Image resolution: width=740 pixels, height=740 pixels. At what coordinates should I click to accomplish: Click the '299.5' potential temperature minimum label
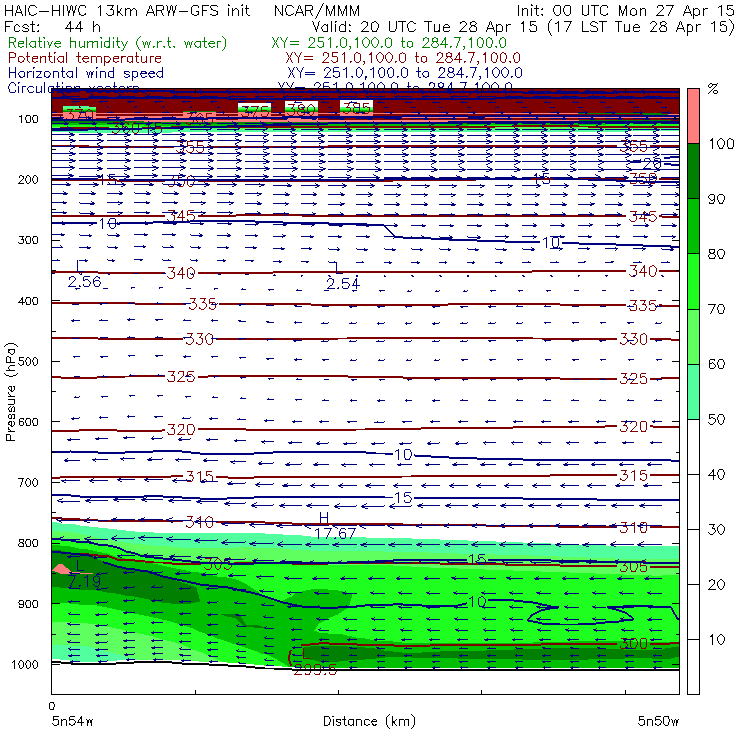tap(315, 670)
